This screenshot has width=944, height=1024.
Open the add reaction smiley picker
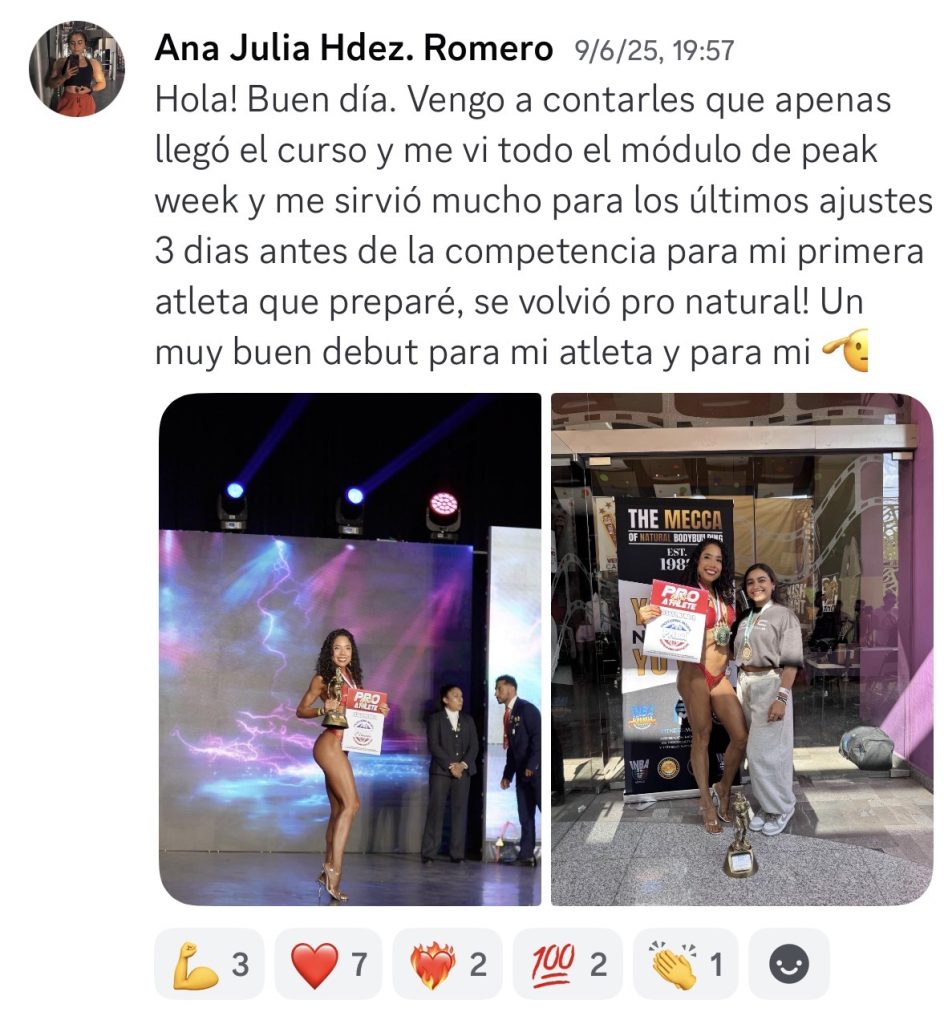pyautogui.click(x=789, y=964)
